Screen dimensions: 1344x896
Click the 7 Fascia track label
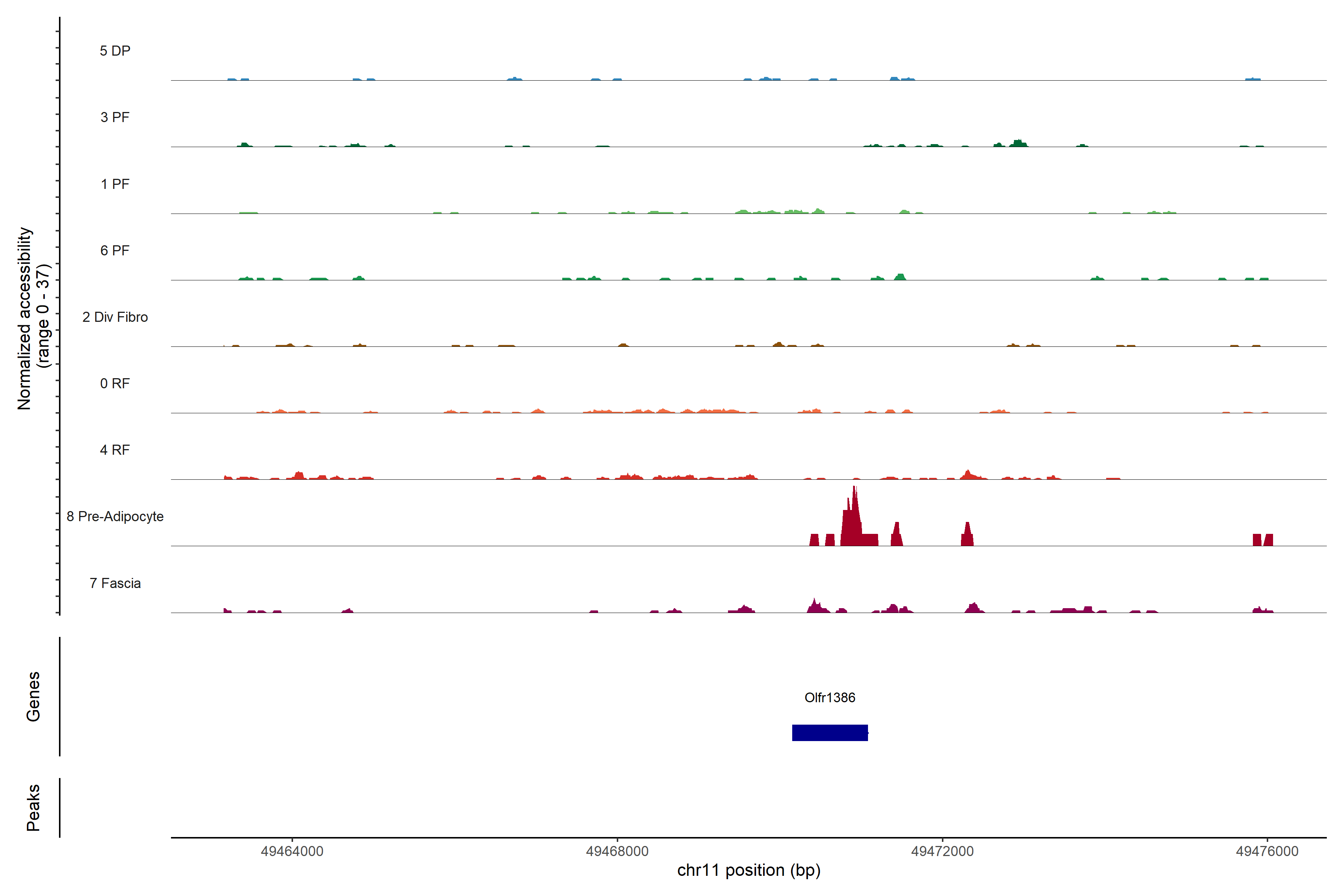[115, 583]
